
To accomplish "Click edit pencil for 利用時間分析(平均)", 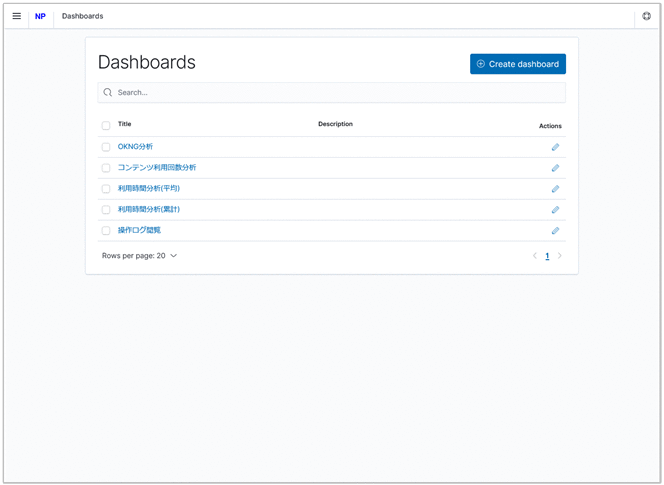I will (x=555, y=189).
